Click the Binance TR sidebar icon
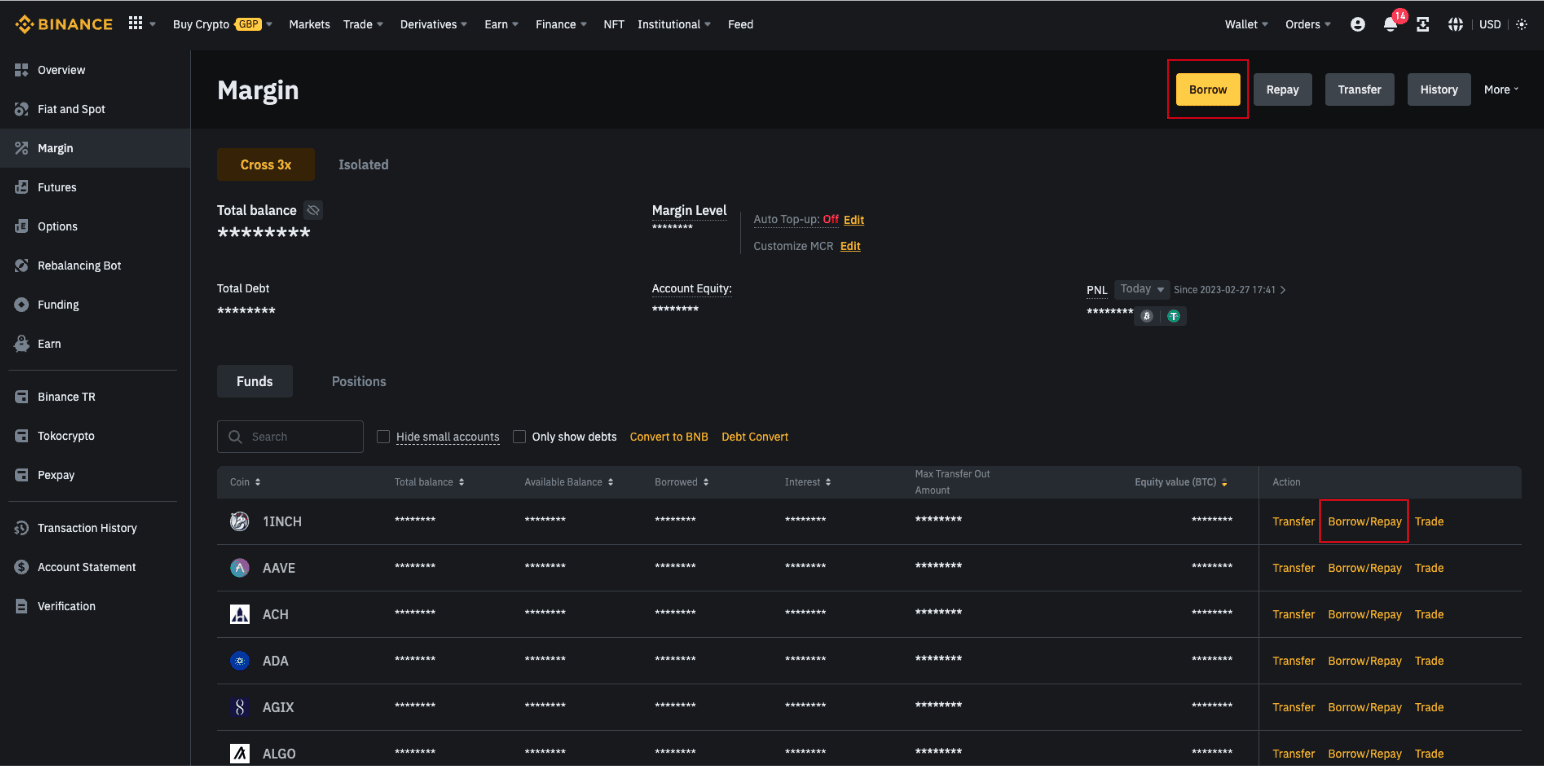This screenshot has height=766, width=1544. click(x=21, y=397)
